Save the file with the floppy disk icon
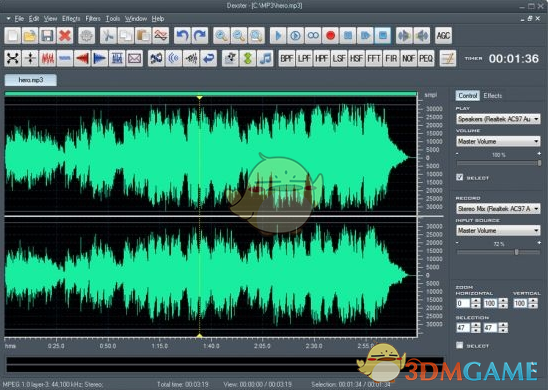The width and height of the screenshot is (549, 390). coord(47,35)
